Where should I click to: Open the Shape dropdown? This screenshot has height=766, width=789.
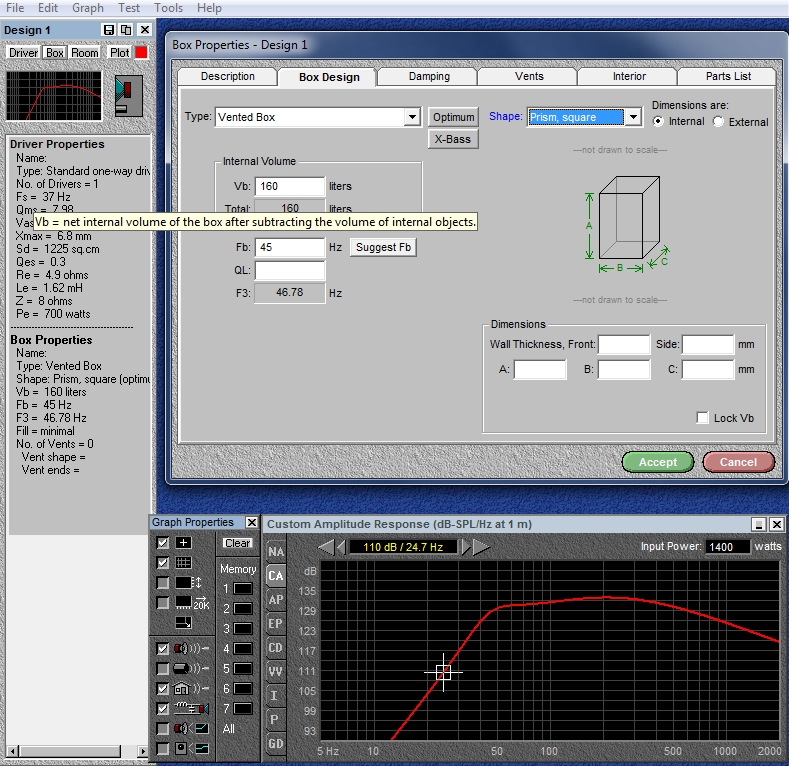tap(634, 117)
